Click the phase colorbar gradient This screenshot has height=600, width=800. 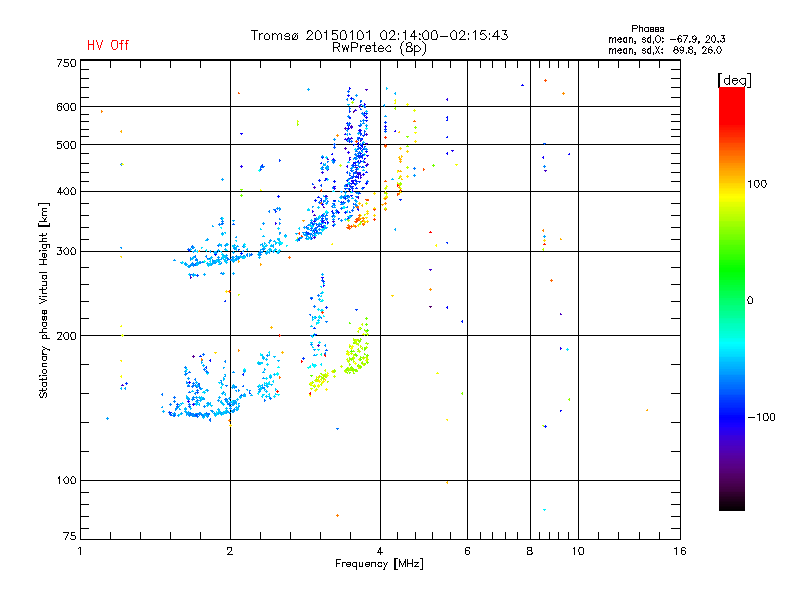click(732, 298)
